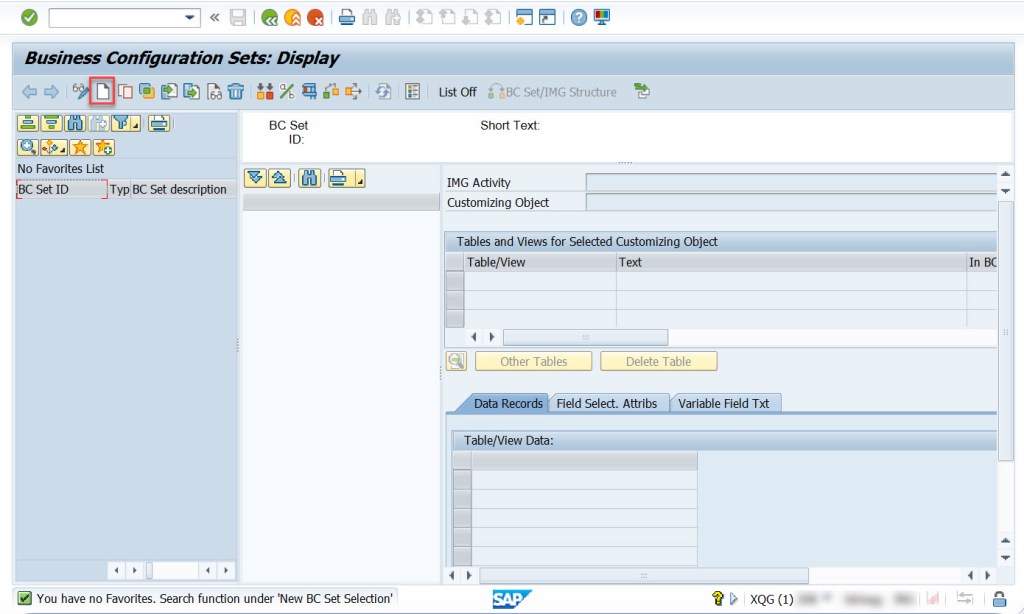Click the Save icon in system toolbar

point(236,16)
